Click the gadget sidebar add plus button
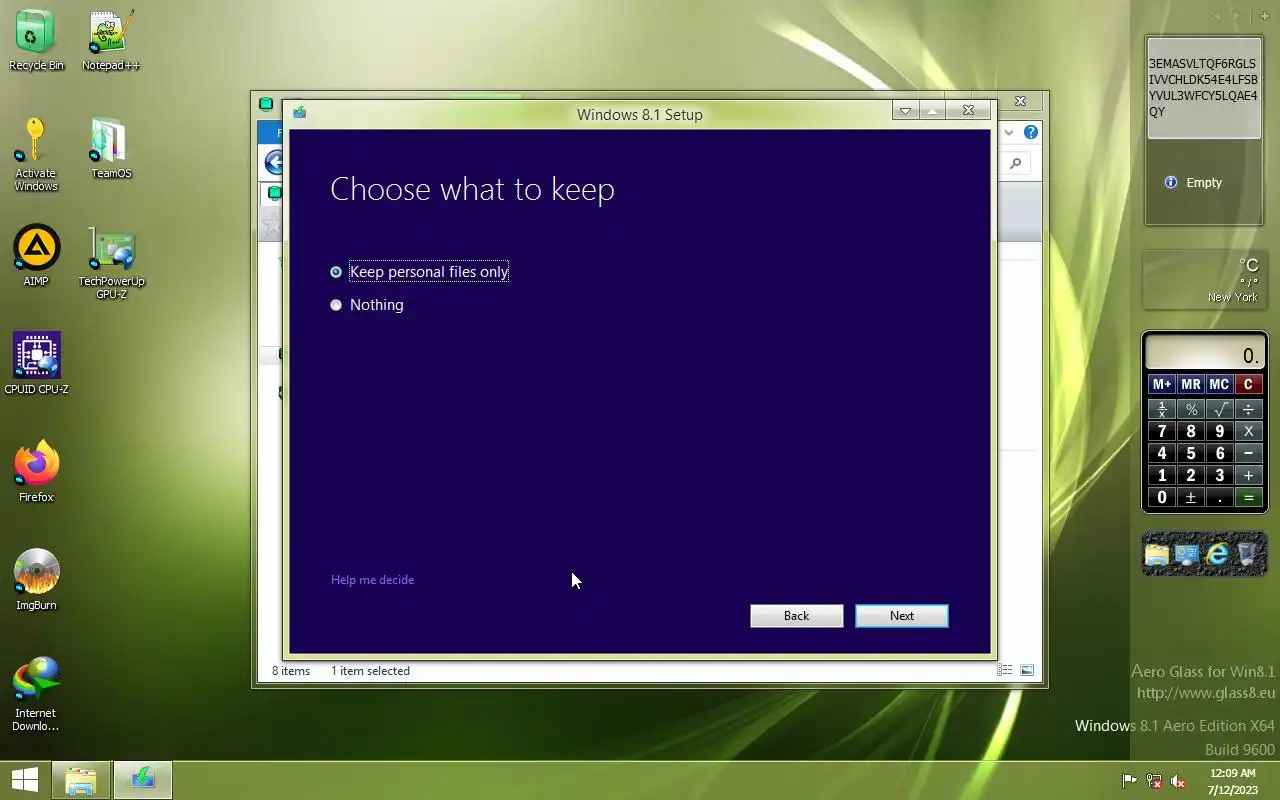Image resolution: width=1280 pixels, height=800 pixels. (x=1265, y=16)
